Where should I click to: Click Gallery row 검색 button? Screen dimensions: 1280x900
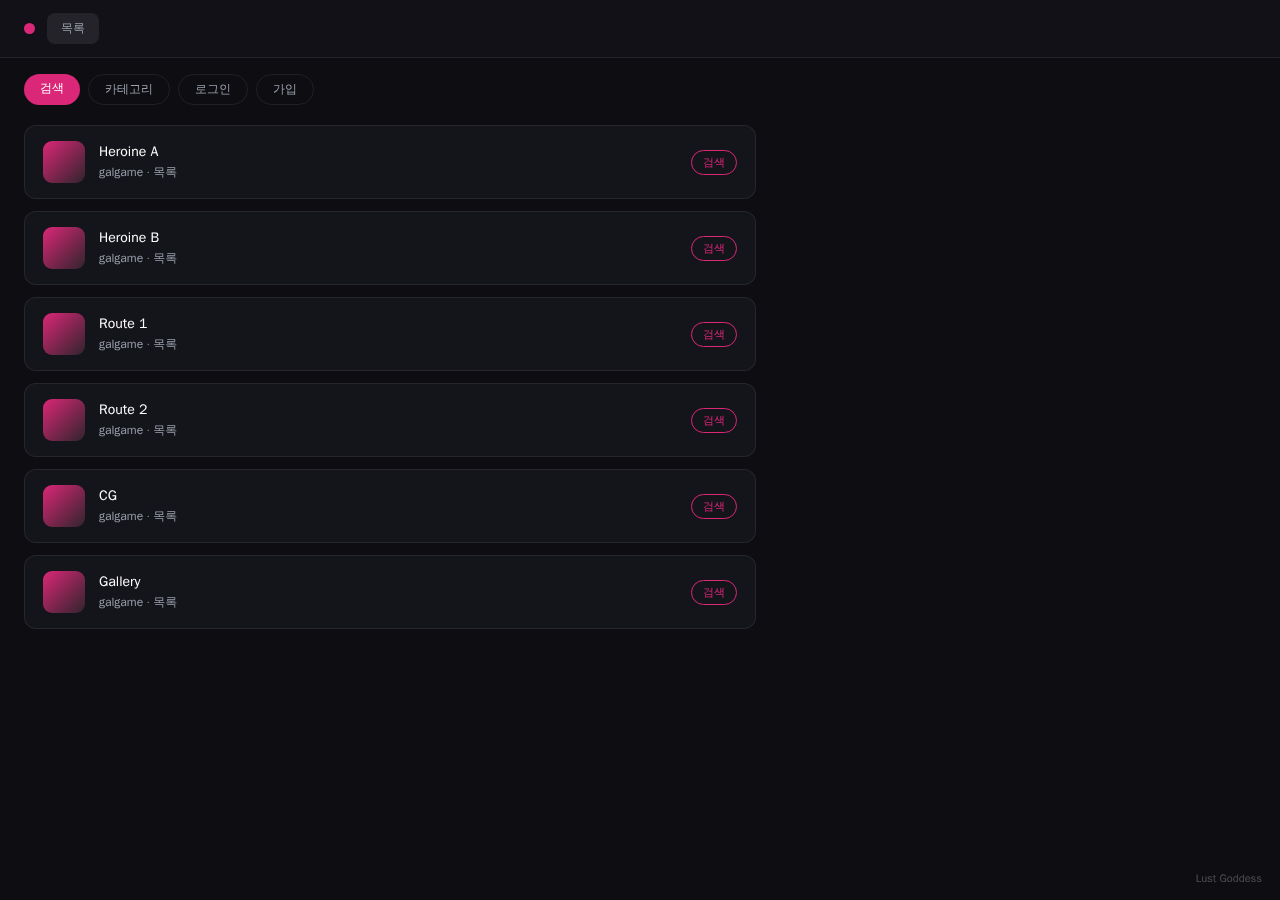click(x=714, y=592)
